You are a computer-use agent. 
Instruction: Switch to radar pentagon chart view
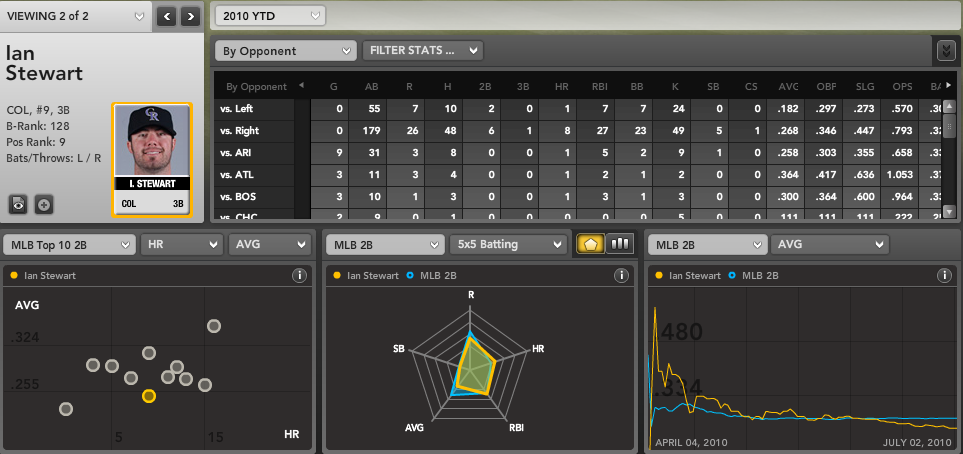[x=590, y=243]
